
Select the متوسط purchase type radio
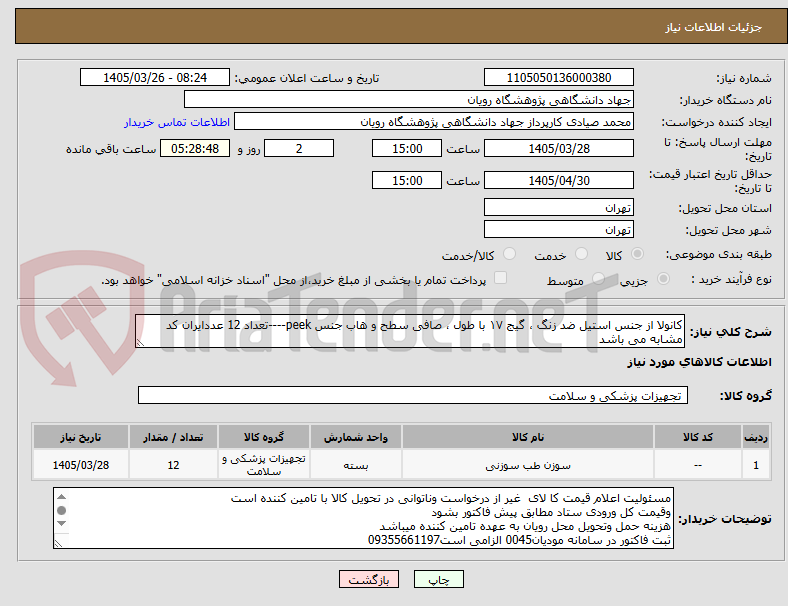599,279
